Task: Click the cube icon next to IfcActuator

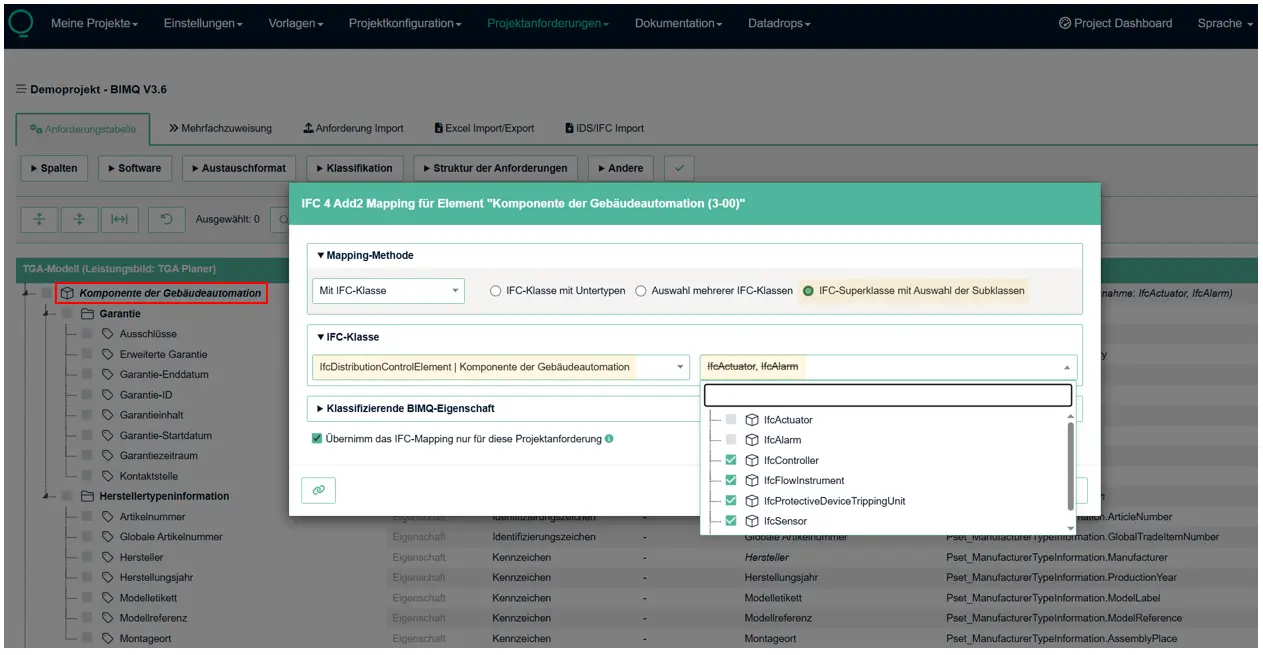Action: (752, 420)
